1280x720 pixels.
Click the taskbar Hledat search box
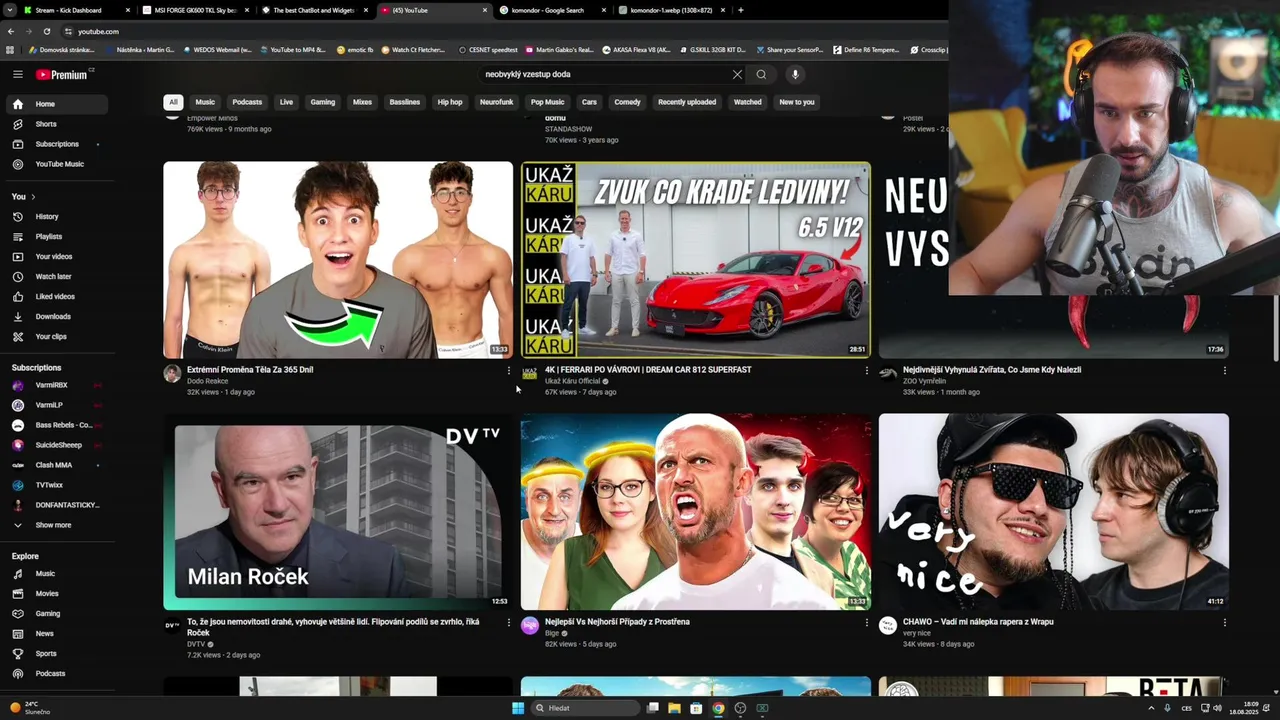click(x=586, y=708)
